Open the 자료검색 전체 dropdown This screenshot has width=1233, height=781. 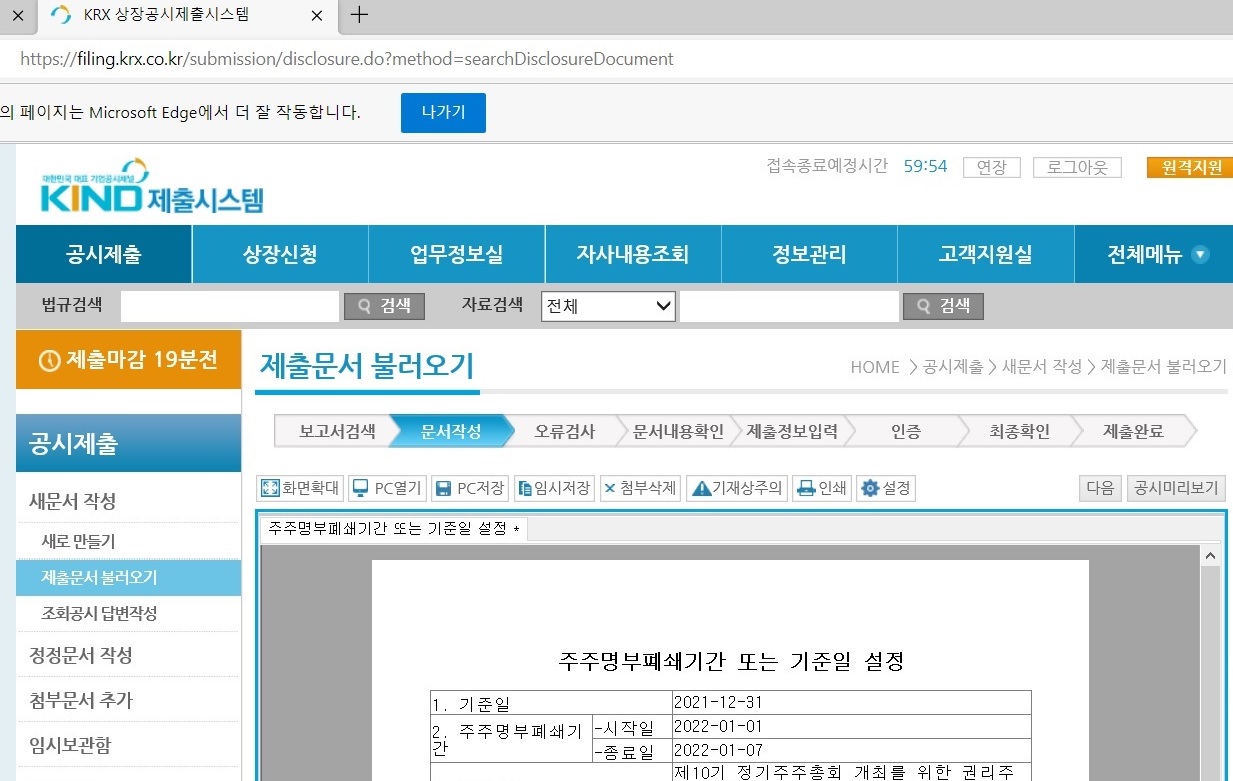(x=607, y=306)
